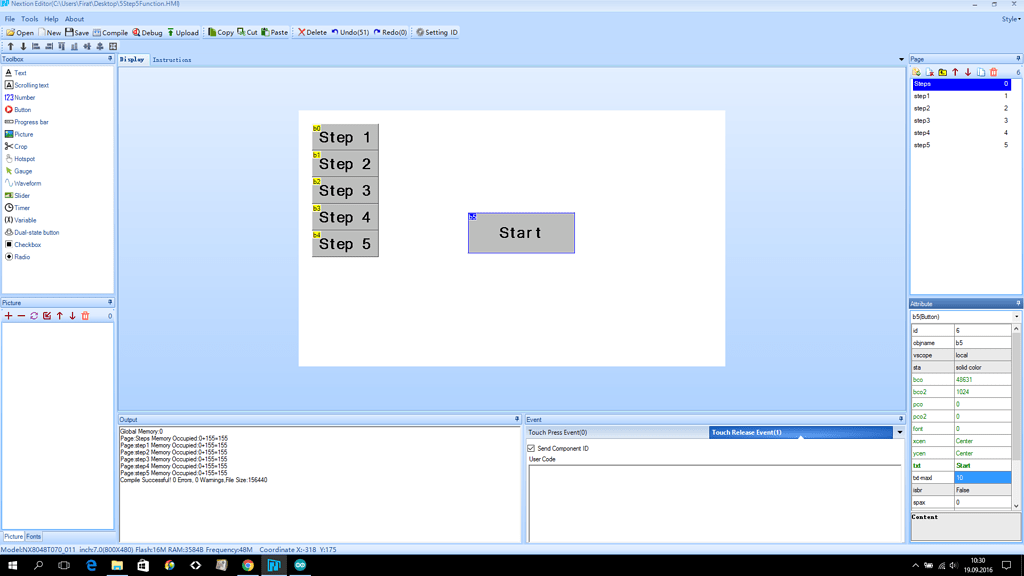Pick the Slider component in Toolbox
1024x576 pixels.
(17, 195)
